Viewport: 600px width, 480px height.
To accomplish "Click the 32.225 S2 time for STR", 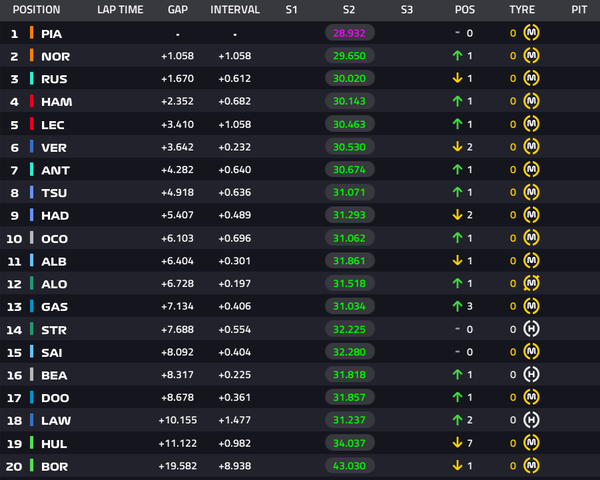I will tap(349, 329).
